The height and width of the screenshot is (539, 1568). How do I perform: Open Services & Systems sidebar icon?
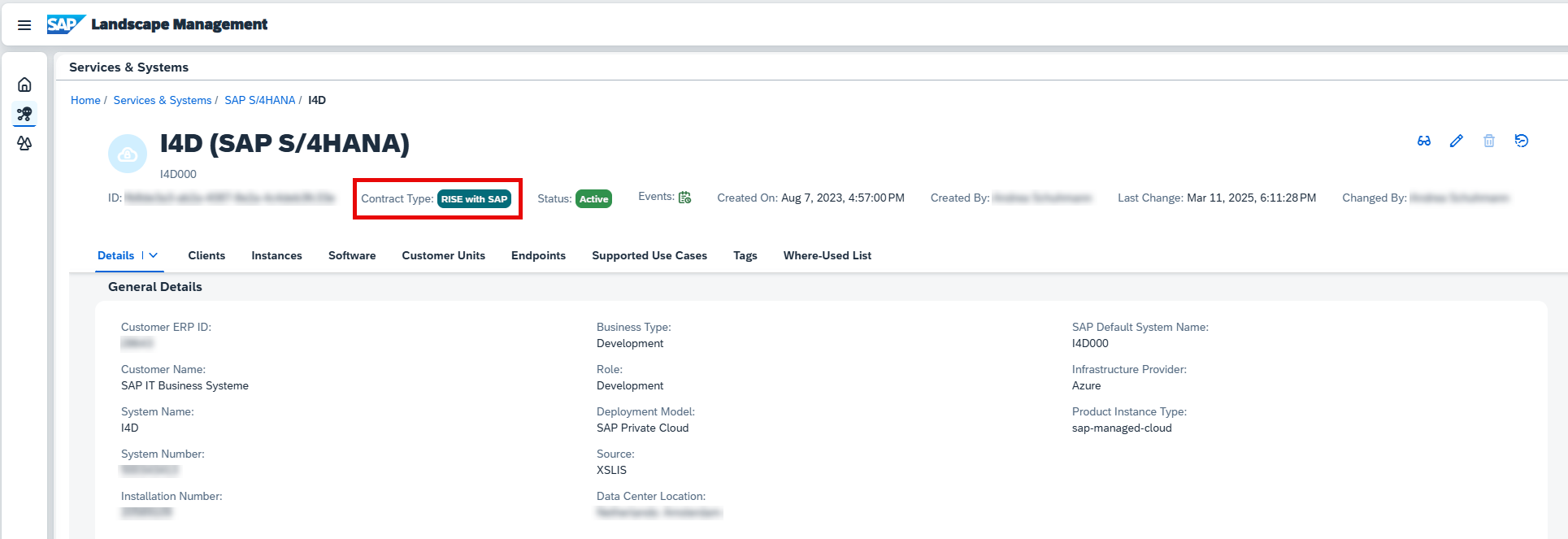(24, 114)
